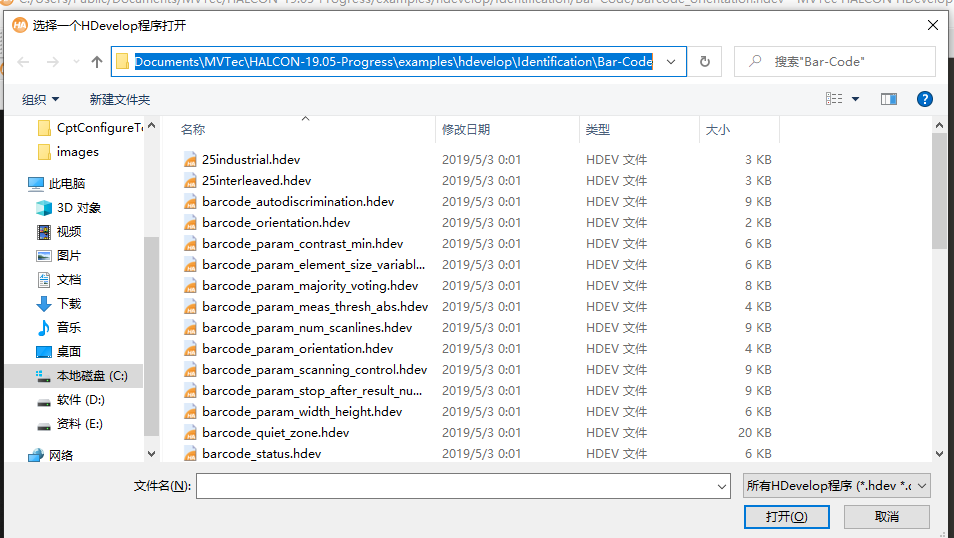Close the open-program dialog
Screen dimensions: 954x538
tap(933, 26)
